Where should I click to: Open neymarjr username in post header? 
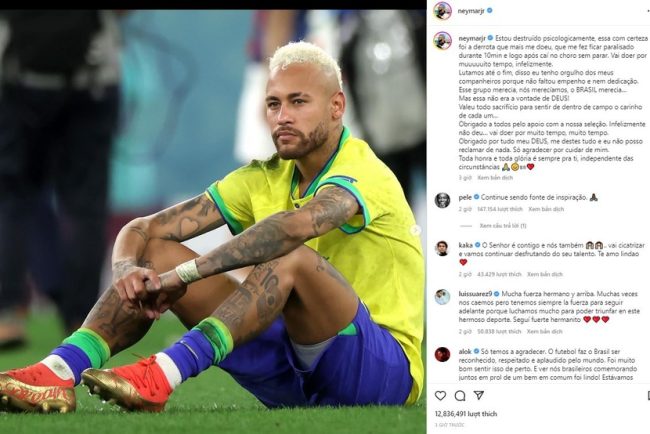(x=471, y=11)
